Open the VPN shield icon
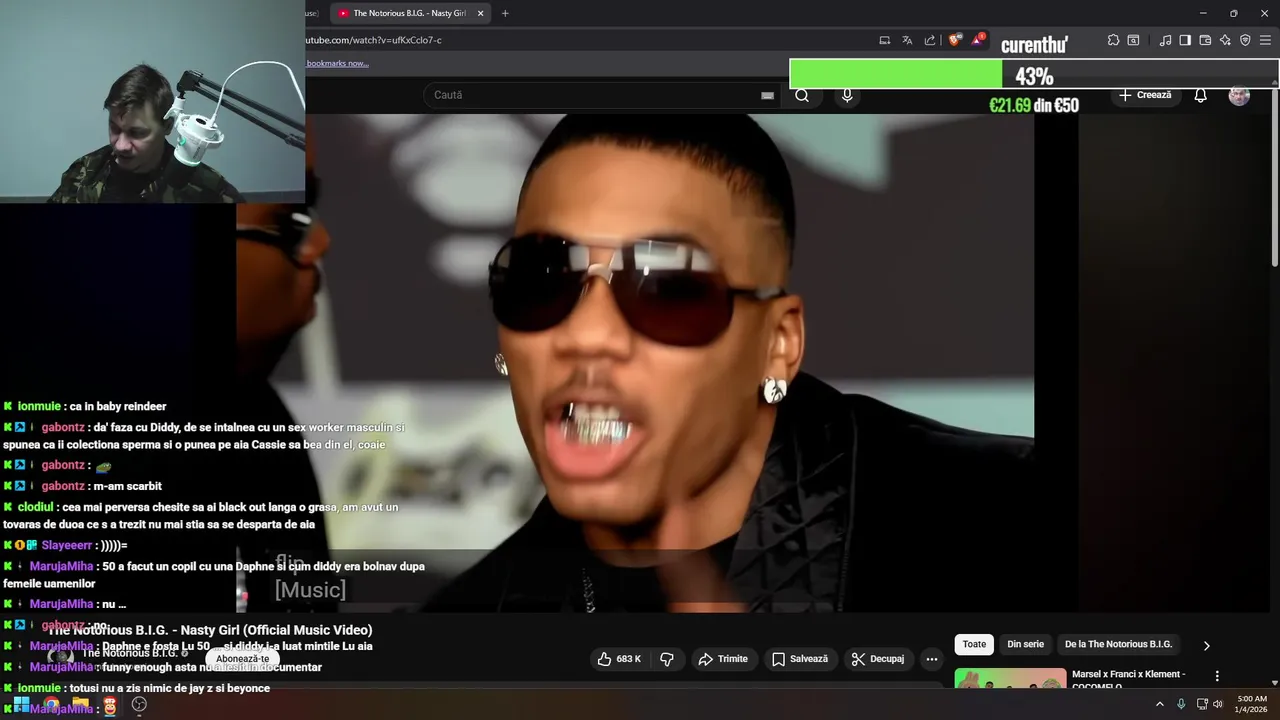 tap(1245, 40)
